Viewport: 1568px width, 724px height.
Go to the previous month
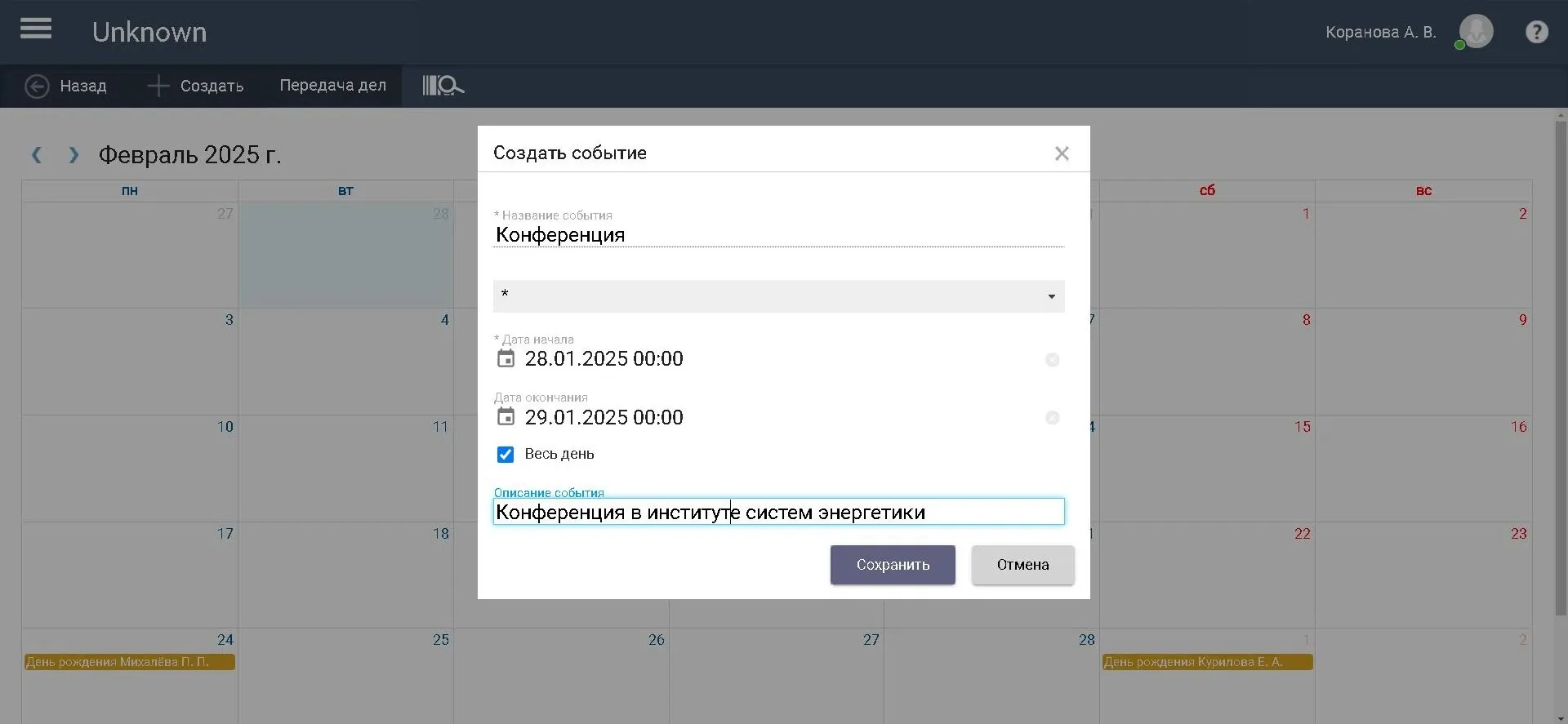click(x=37, y=155)
